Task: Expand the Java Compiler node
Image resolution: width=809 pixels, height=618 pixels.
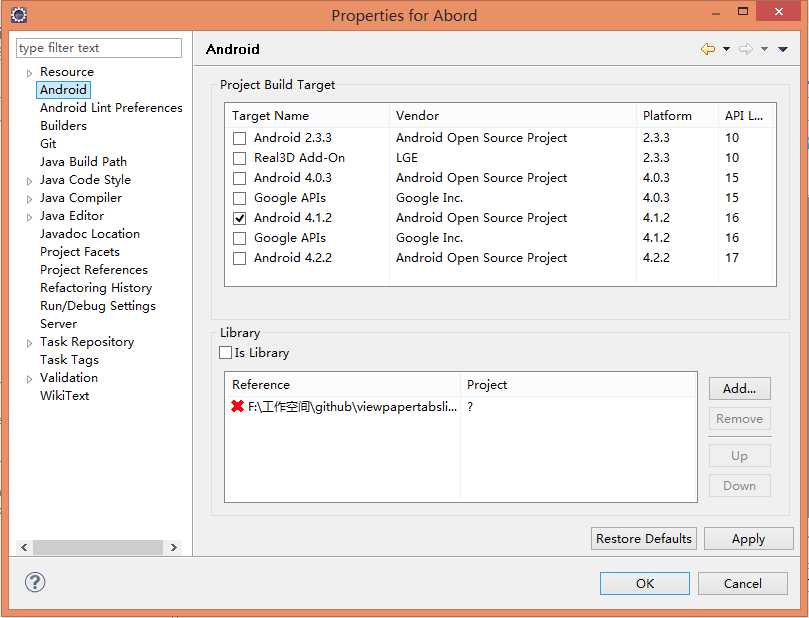Action: click(x=29, y=199)
